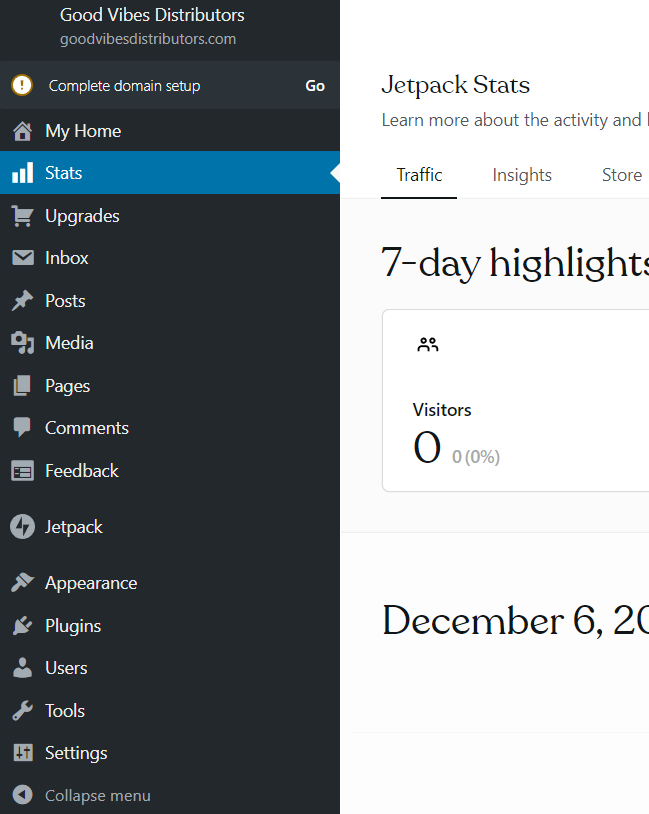Open the Store stats tab
The height and width of the screenshot is (814, 649).
621,175
